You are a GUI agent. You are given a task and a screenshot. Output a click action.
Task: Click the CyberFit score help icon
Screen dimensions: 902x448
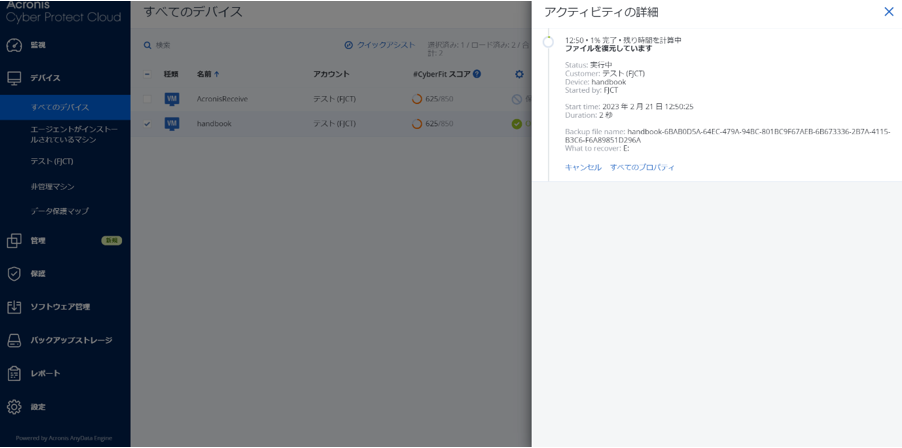click(x=477, y=74)
